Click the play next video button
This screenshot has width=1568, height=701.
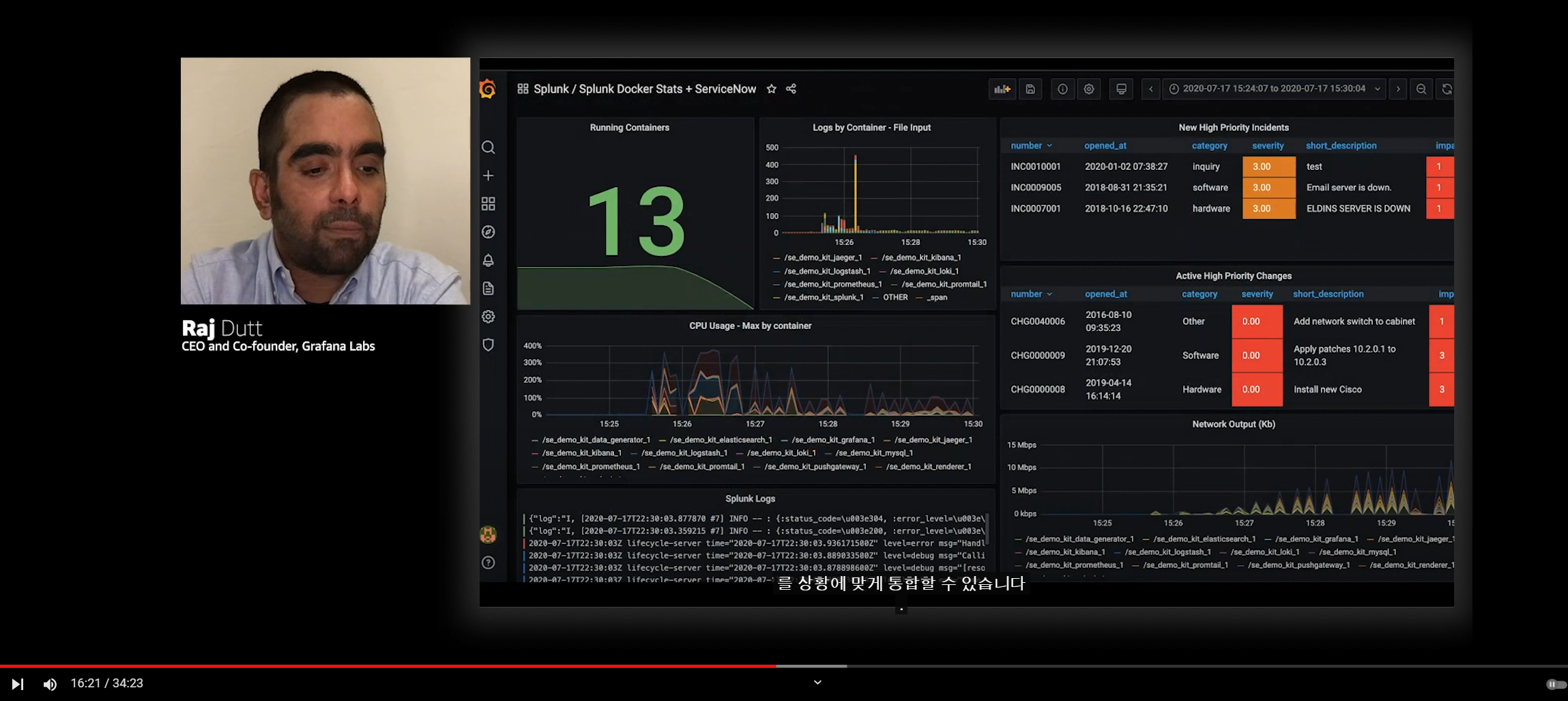click(x=18, y=683)
